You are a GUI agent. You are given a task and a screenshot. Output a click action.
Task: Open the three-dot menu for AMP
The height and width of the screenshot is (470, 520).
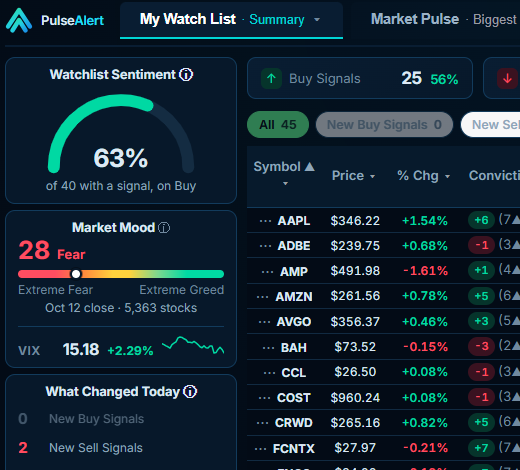[x=267, y=272]
